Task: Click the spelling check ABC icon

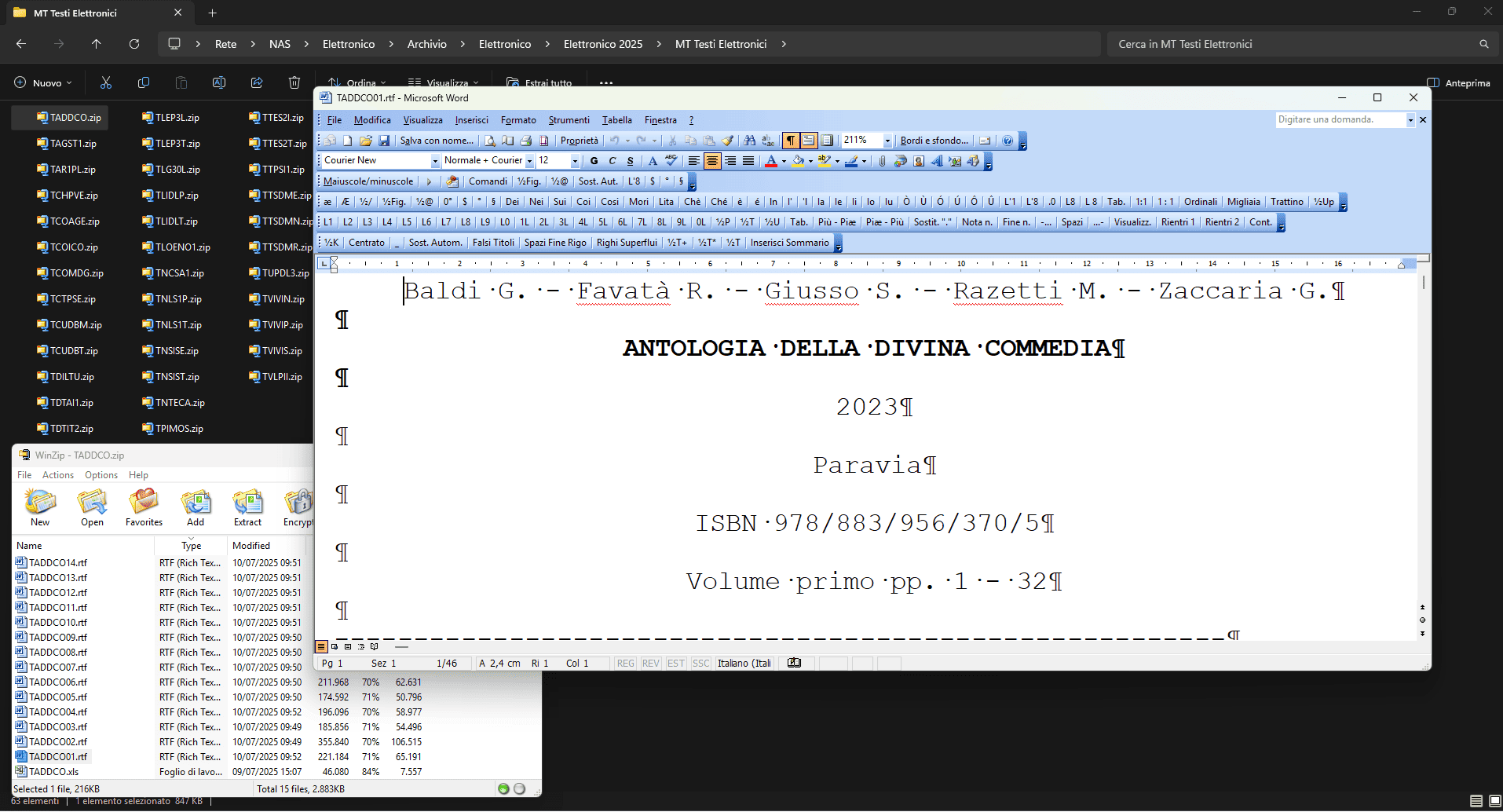Action: pyautogui.click(x=671, y=160)
